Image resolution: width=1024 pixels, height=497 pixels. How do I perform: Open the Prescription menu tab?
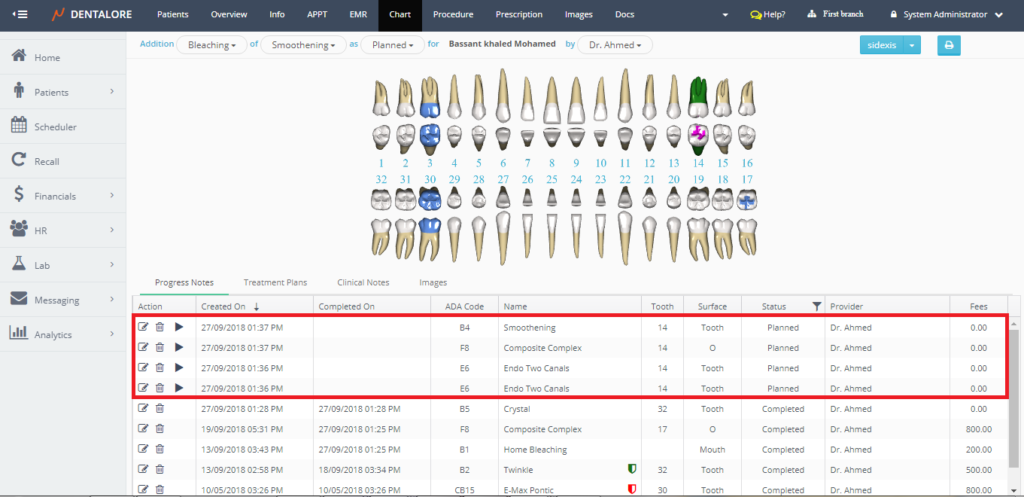(518, 15)
